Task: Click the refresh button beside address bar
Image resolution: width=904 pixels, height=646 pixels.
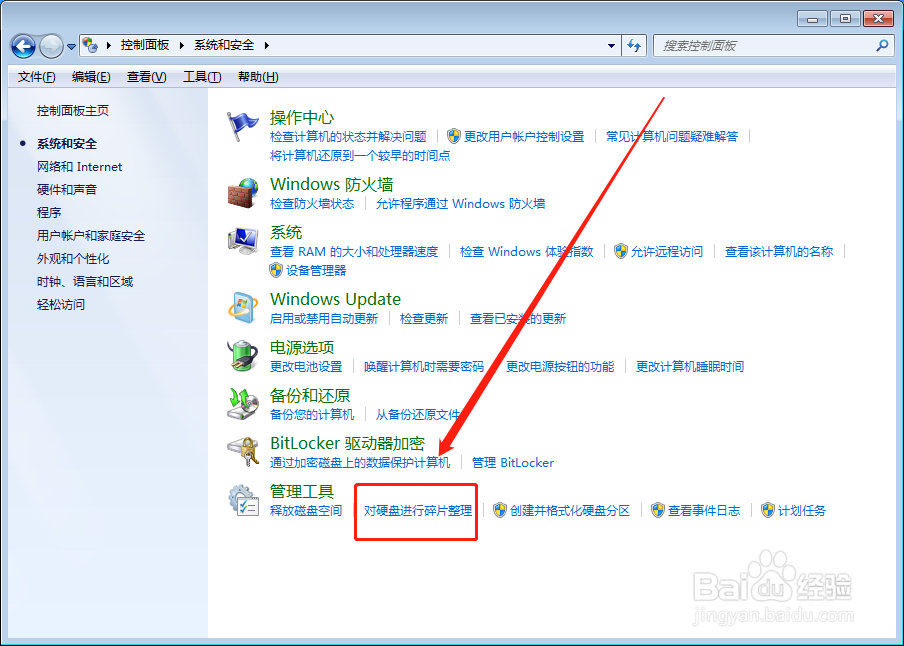Action: (x=634, y=46)
